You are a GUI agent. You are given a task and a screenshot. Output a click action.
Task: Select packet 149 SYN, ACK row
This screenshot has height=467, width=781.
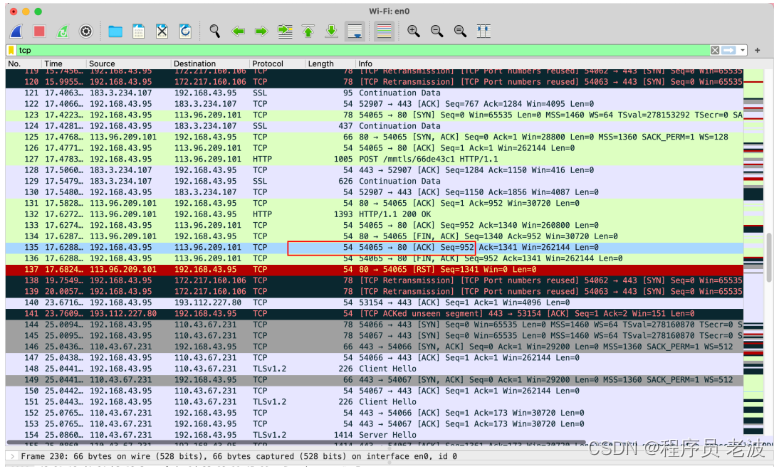click(x=375, y=380)
